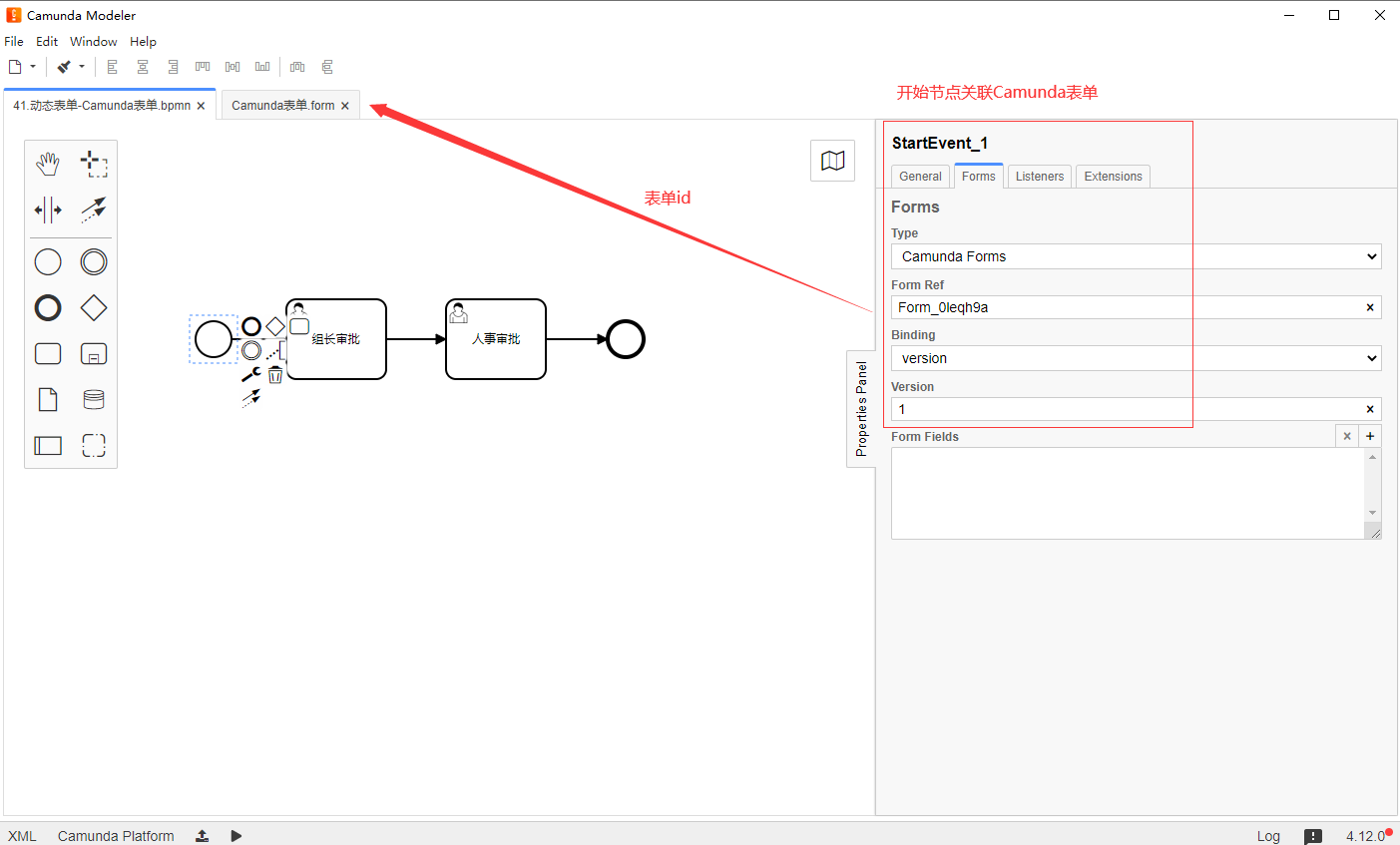The height and width of the screenshot is (845, 1400).
Task: Remove selected form field
Action: pos(1347,436)
